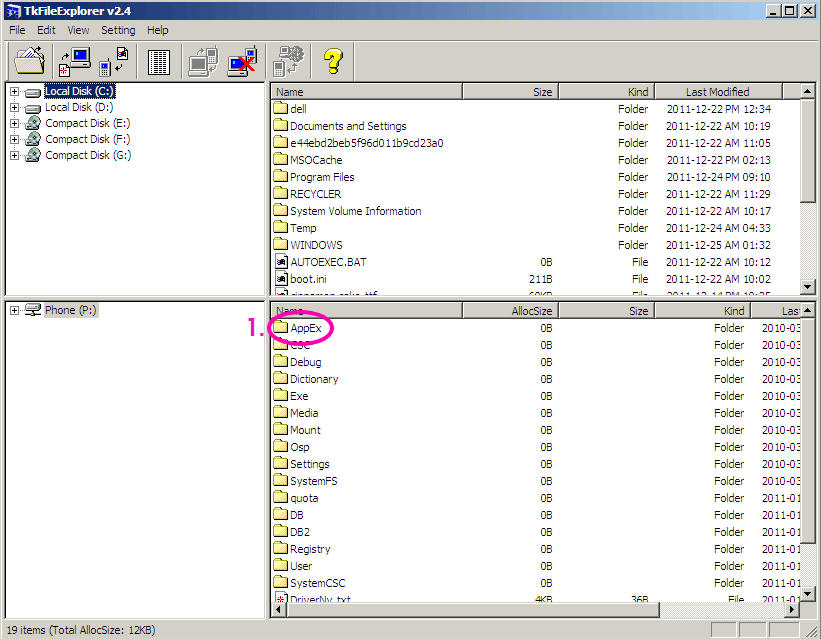Open the Setting menu
The height and width of the screenshot is (639, 821).
coord(118,30)
